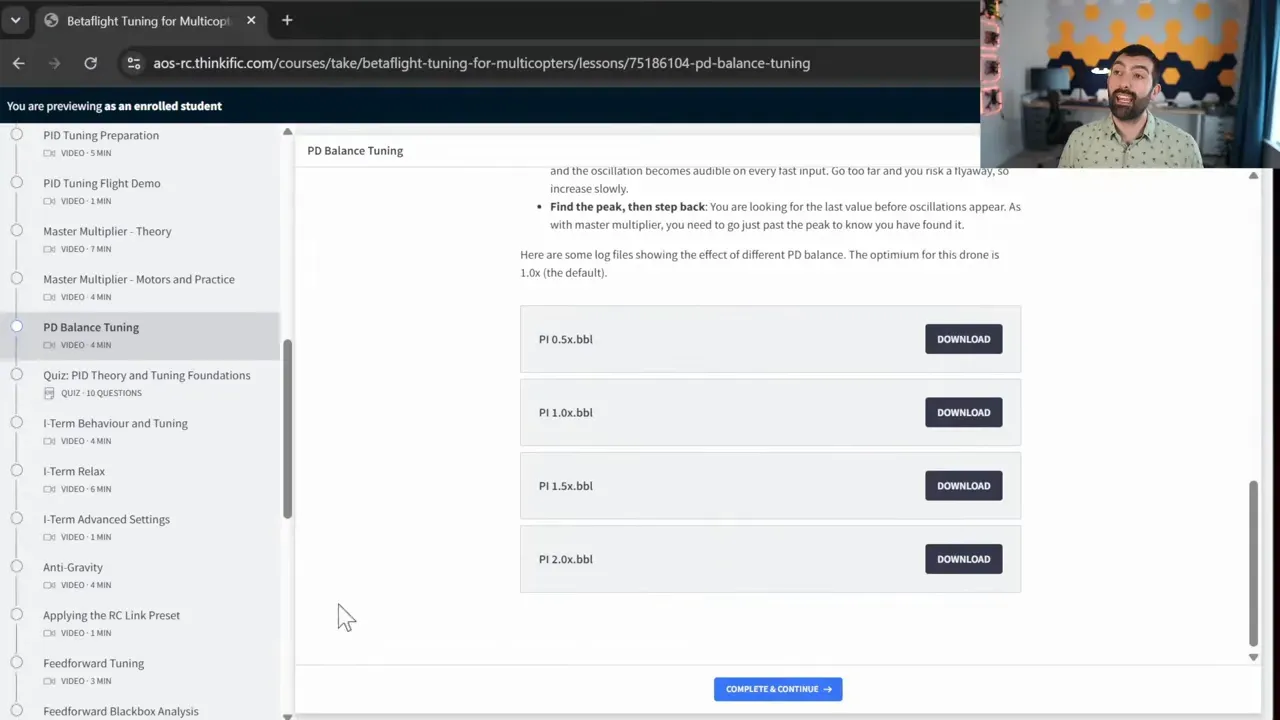Click sidebar scroll down arrow
Screen dimensions: 1280x720
[287, 715]
